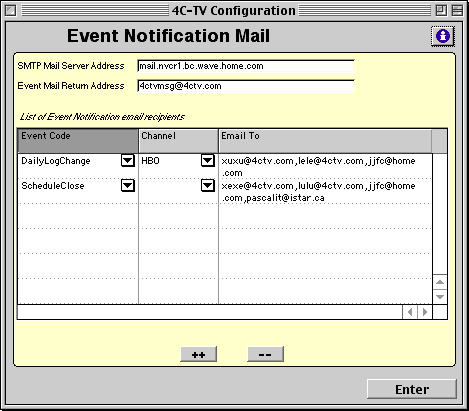Image resolution: width=469 pixels, height=411 pixels.
Task: Click the table's scroll up arrow
Action: click(x=440, y=282)
